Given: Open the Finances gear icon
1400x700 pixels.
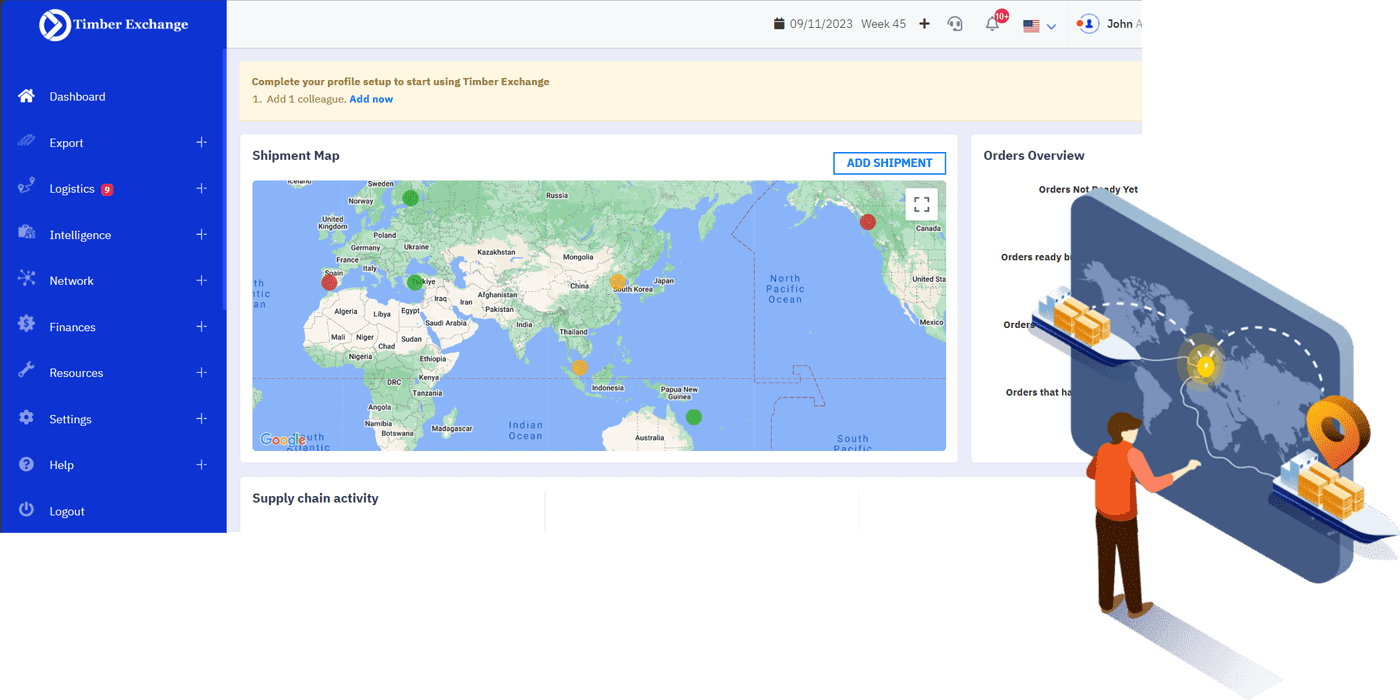Looking at the screenshot, I should tap(27, 326).
